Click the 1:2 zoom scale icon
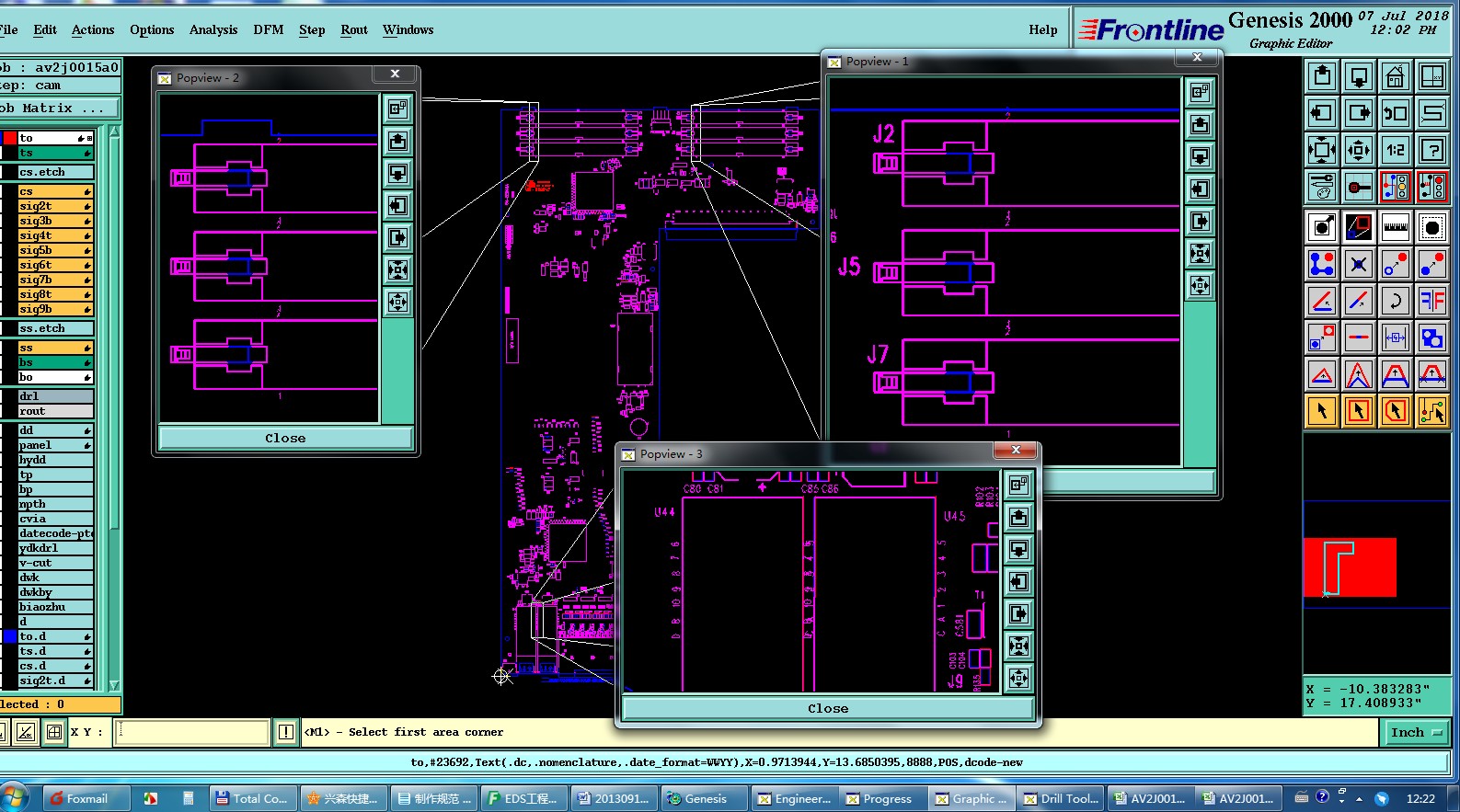The height and width of the screenshot is (812, 1460). tap(1396, 150)
